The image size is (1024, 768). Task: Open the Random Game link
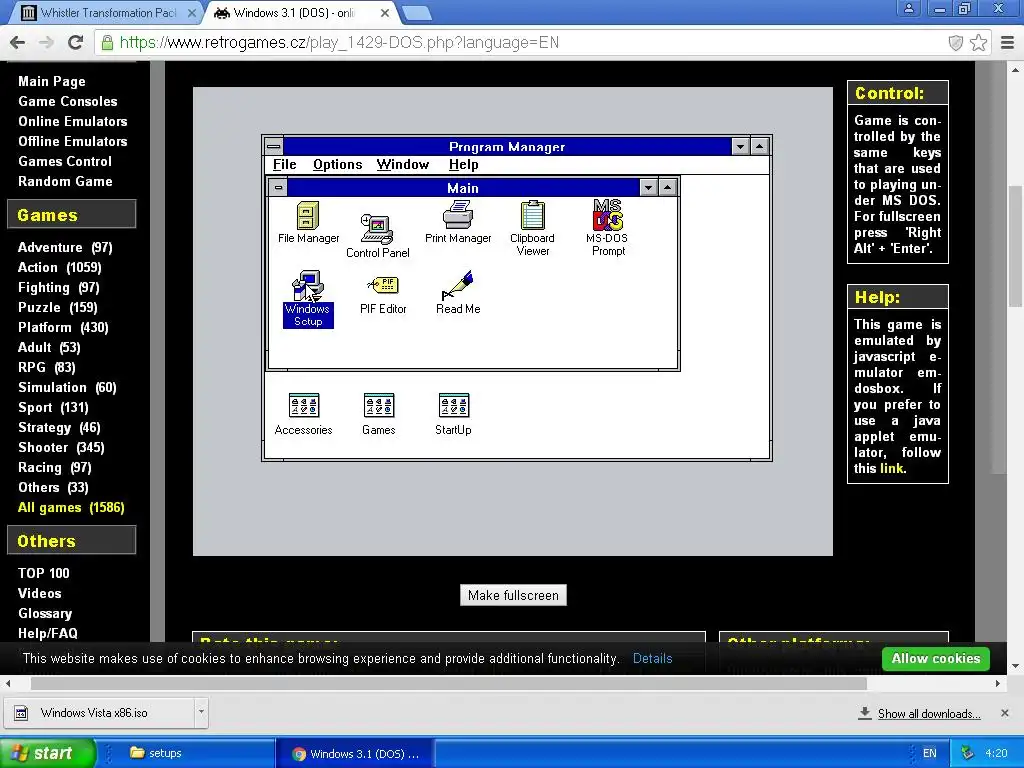[x=65, y=182]
